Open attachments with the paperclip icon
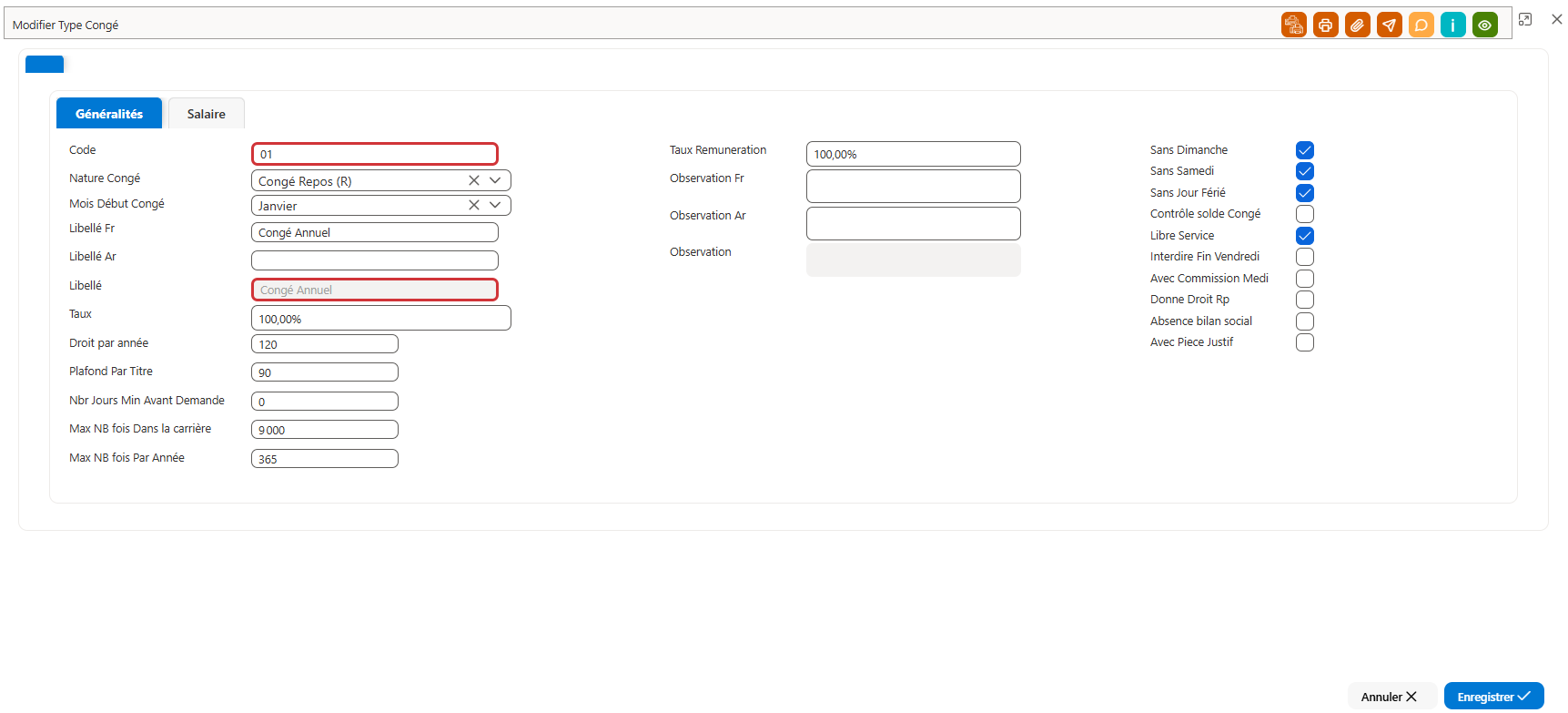This screenshot has width=1568, height=713. (x=1357, y=25)
